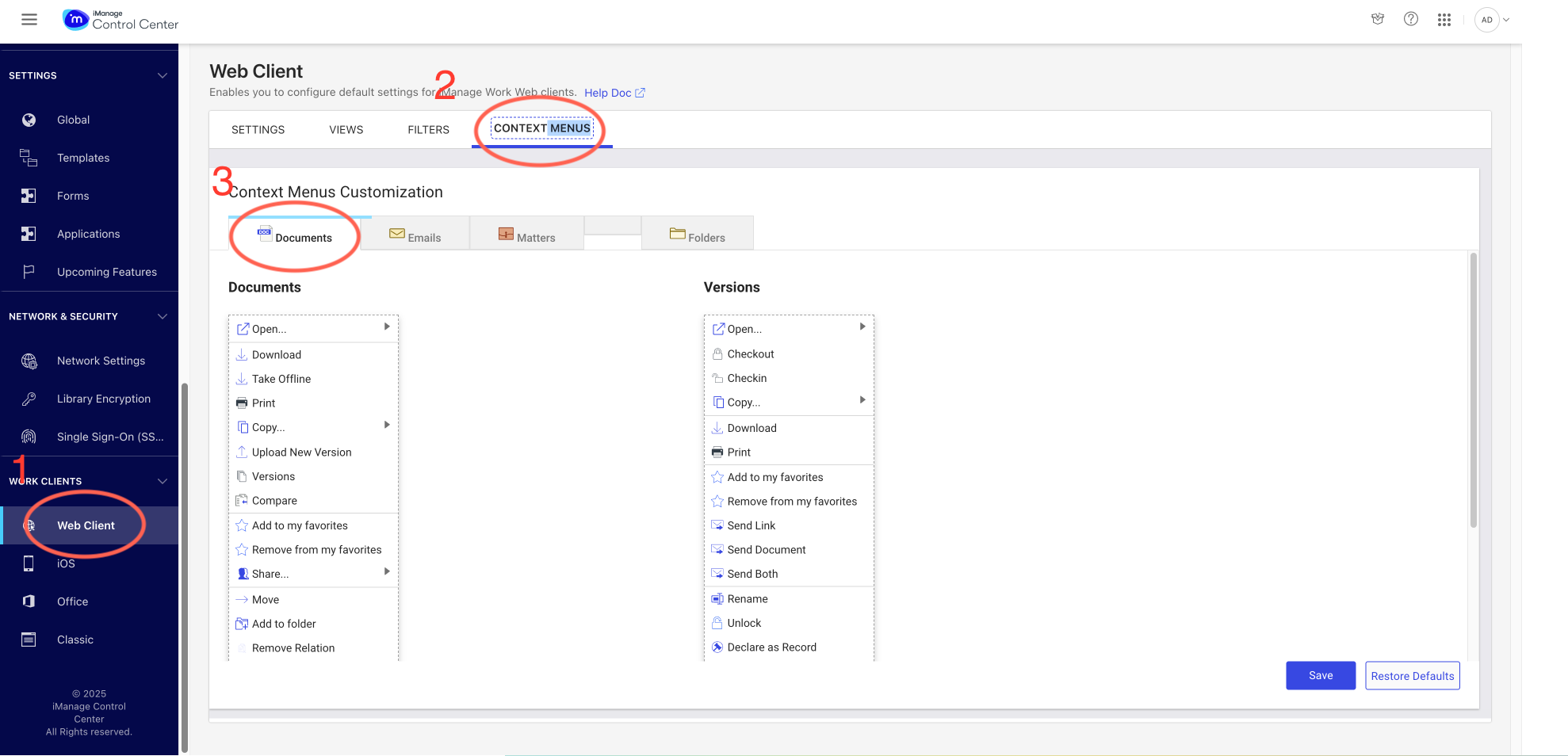
Task: Click the help question mark icon
Action: pos(1410,20)
